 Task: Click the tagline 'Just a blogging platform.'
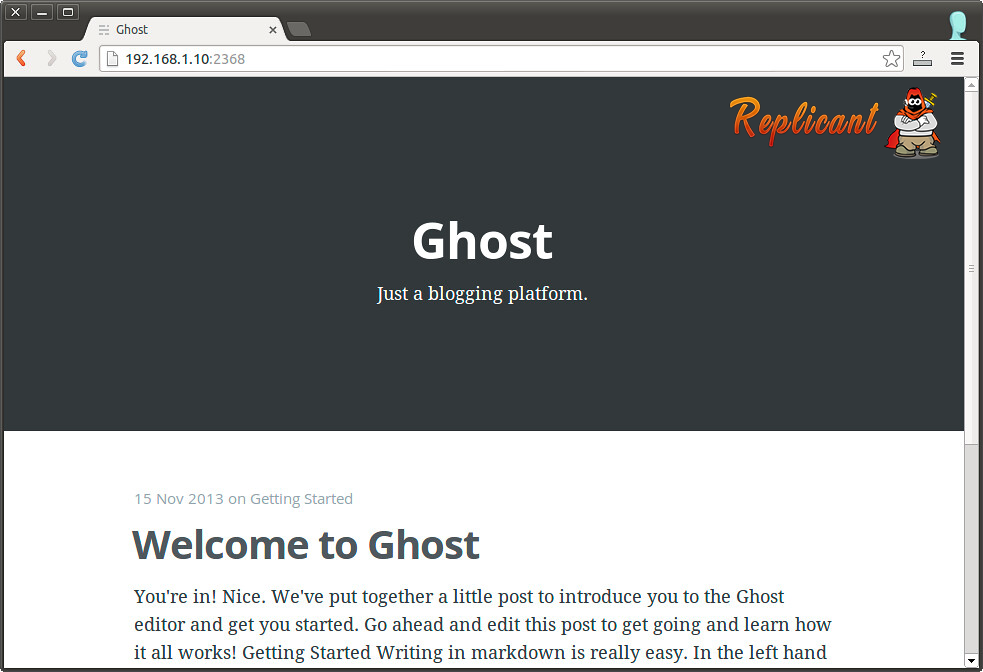(482, 293)
